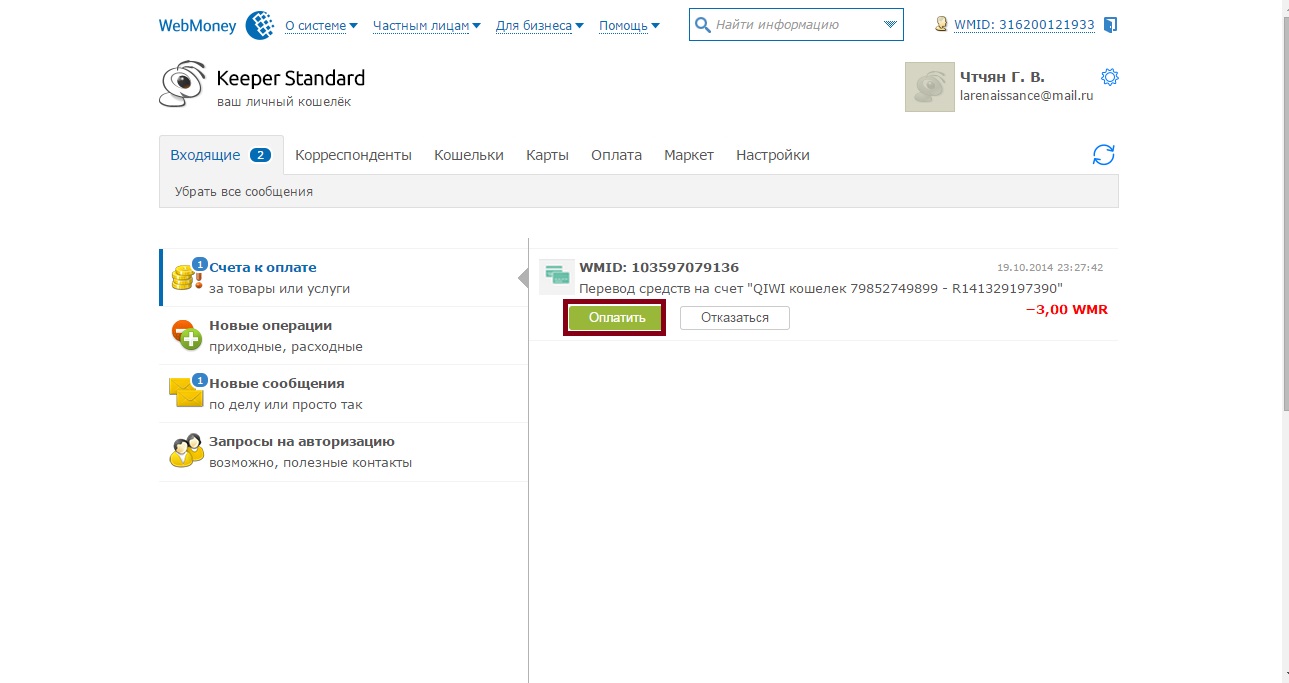
Task: Click the email 'larenaissance@mail.ru'
Action: pos(1026,96)
